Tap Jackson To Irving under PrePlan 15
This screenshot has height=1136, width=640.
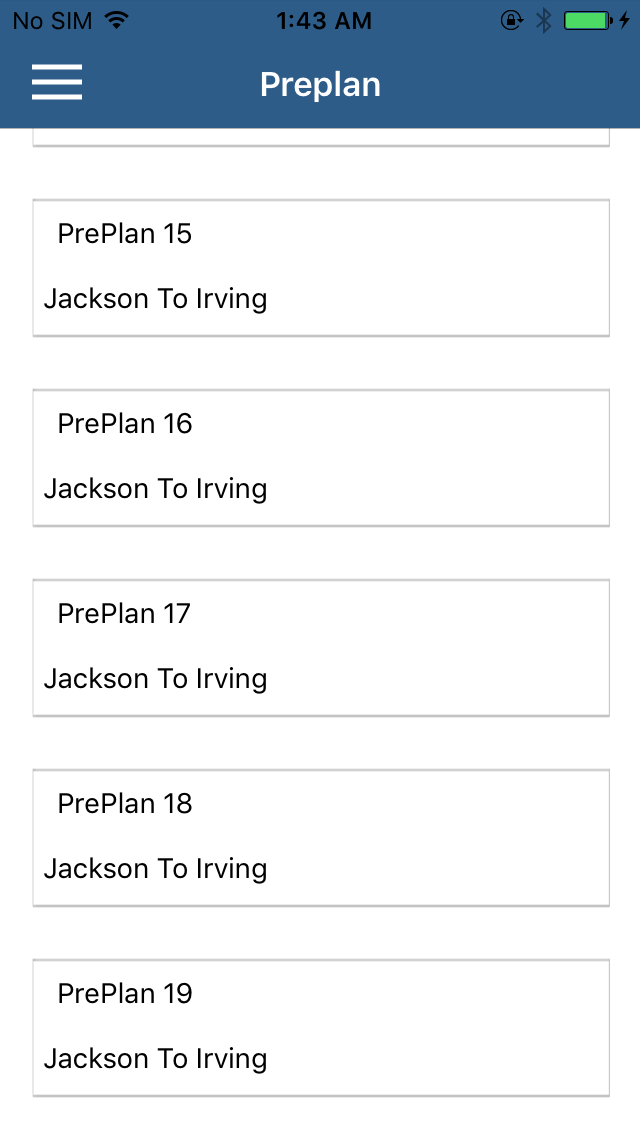[156, 299]
